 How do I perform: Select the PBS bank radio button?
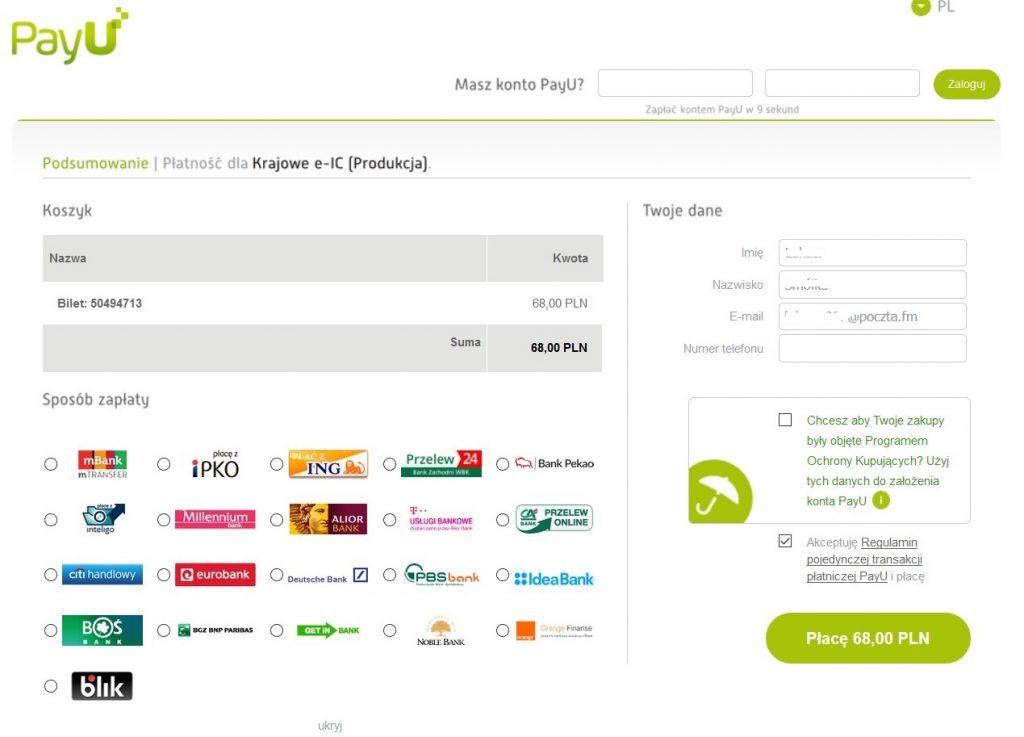click(x=389, y=574)
